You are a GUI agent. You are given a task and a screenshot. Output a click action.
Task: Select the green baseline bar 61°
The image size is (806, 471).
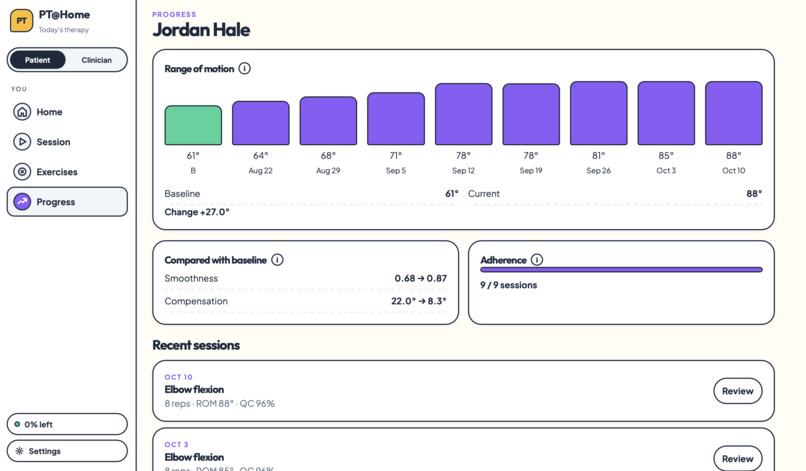tap(193, 125)
